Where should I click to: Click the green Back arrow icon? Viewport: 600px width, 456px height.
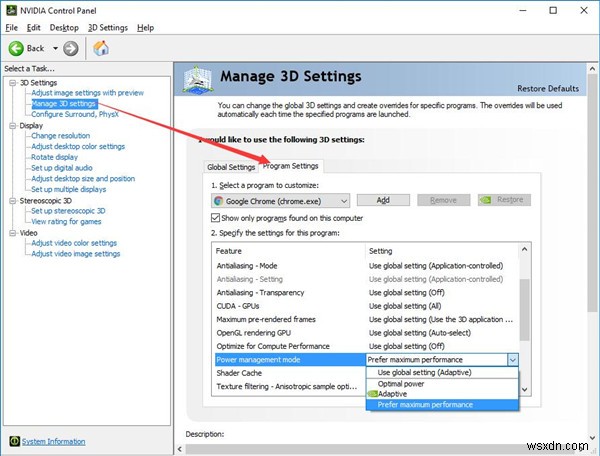[x=16, y=49]
